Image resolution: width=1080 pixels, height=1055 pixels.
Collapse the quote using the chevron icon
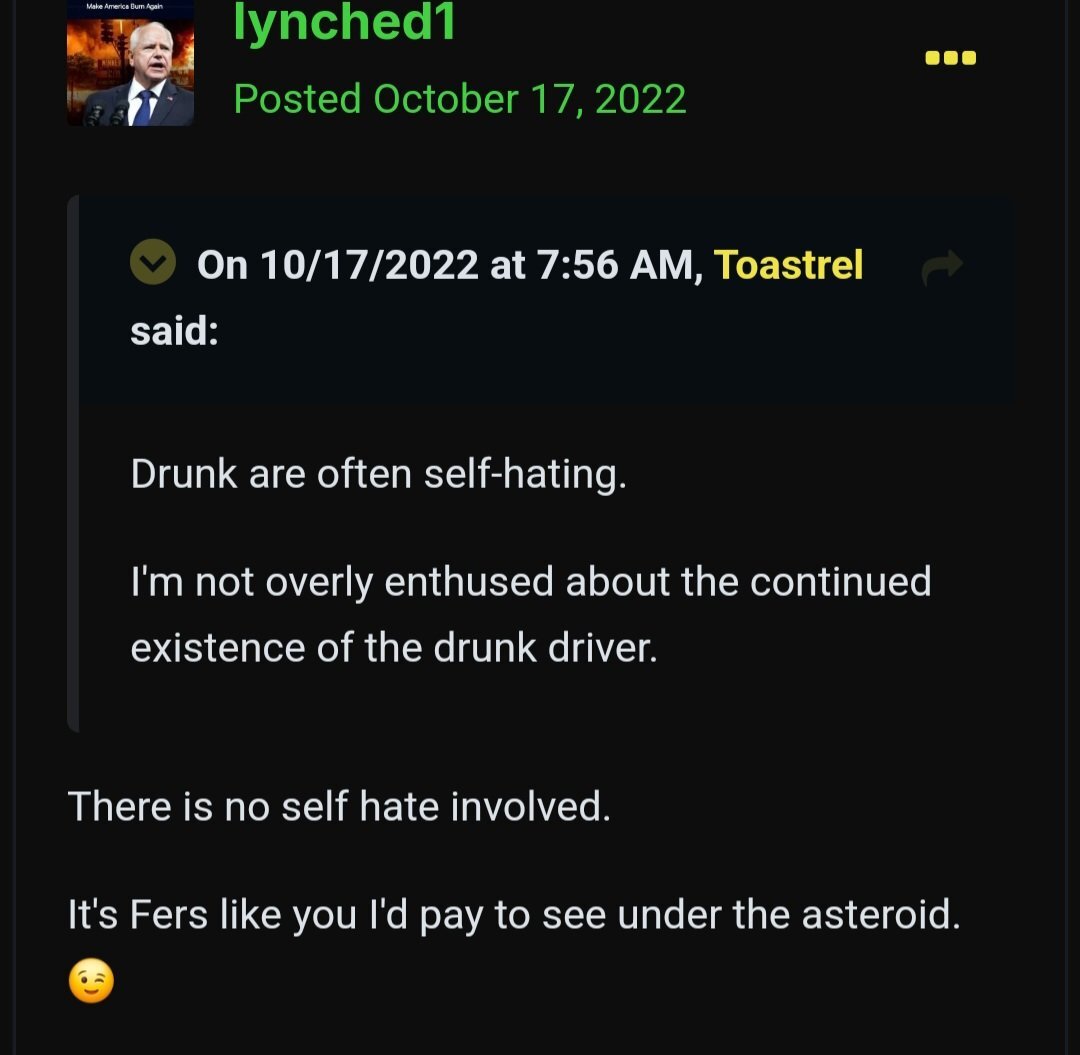coord(153,264)
